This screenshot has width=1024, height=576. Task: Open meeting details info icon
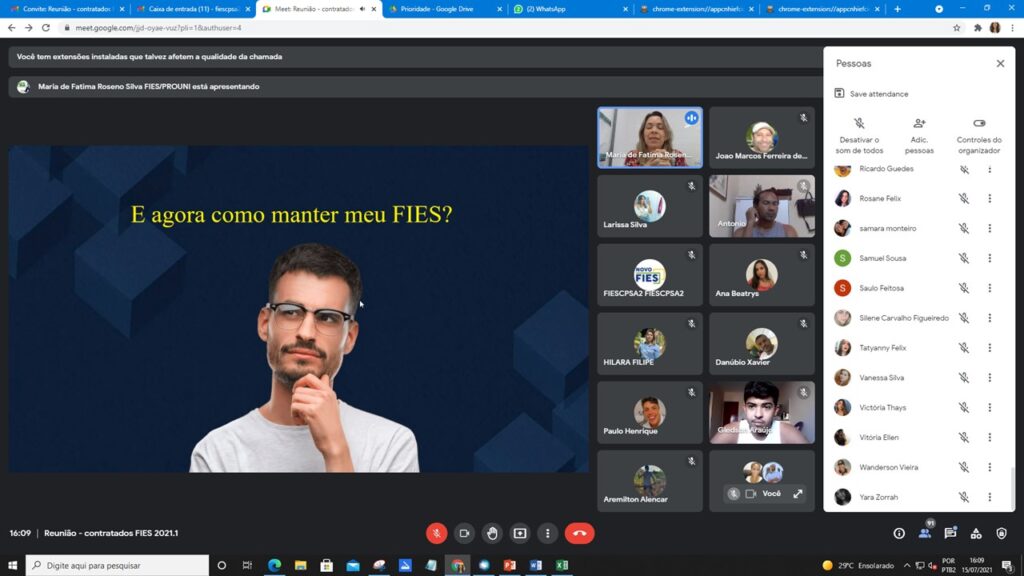899,534
